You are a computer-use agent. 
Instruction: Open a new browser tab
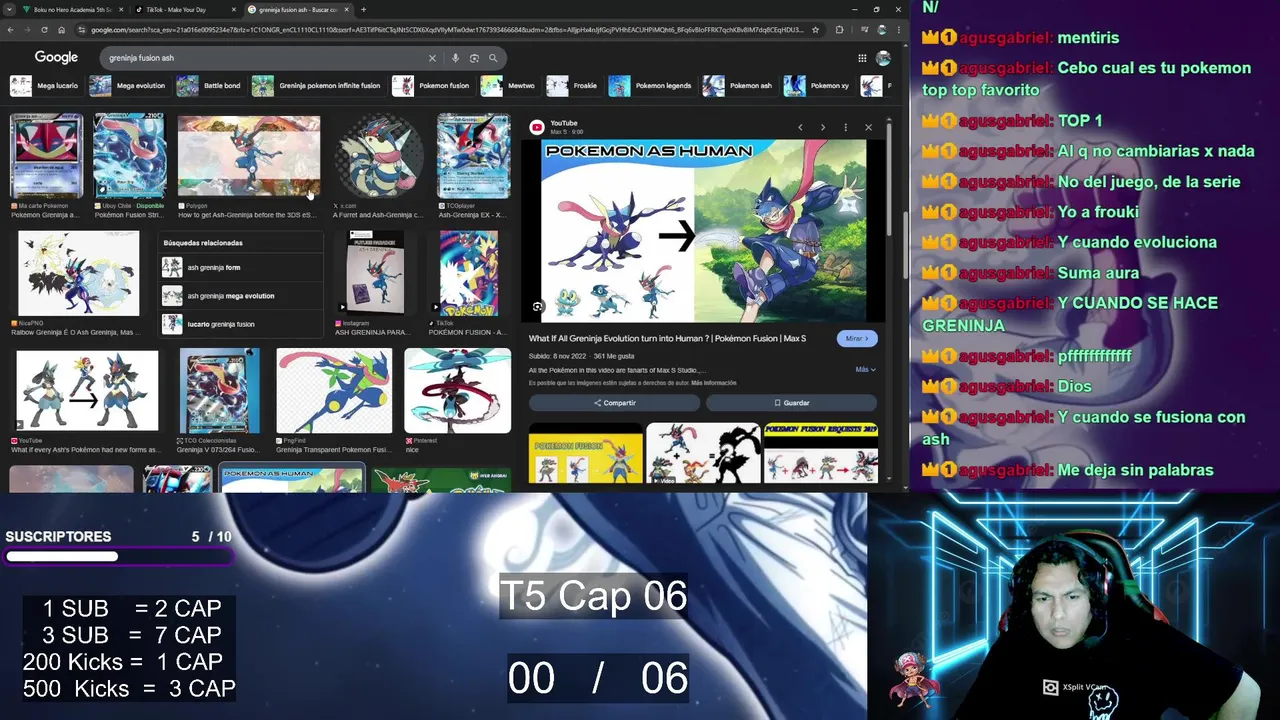pos(363,10)
